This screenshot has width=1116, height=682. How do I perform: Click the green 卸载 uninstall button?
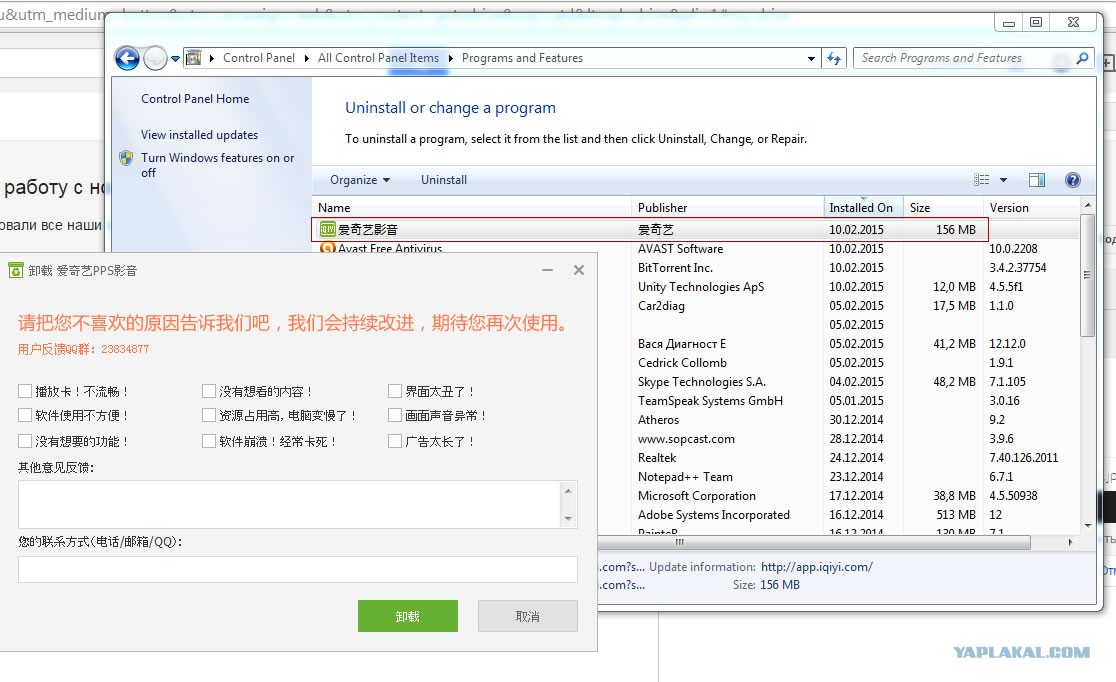click(x=408, y=616)
